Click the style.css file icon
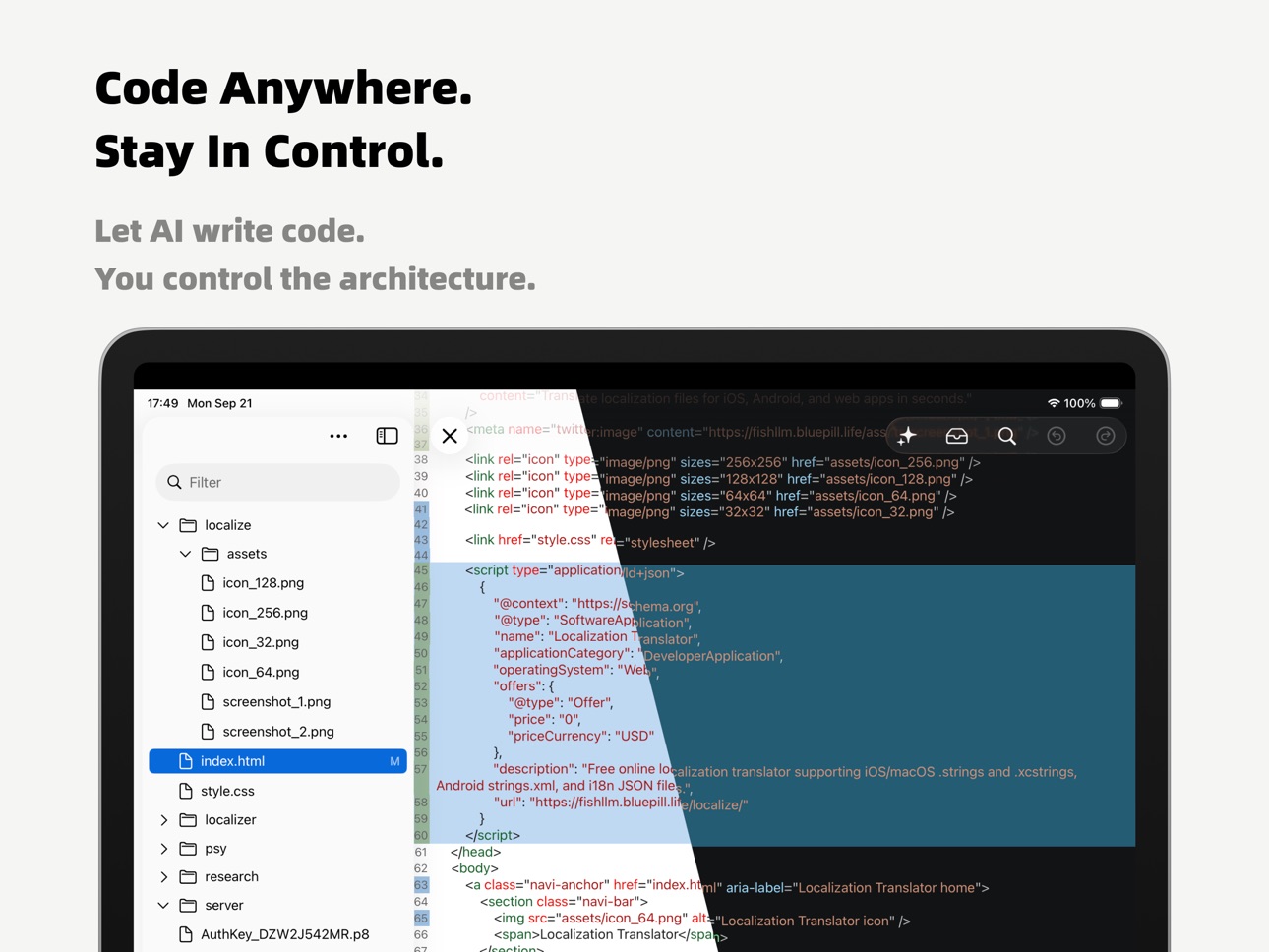 [x=185, y=791]
